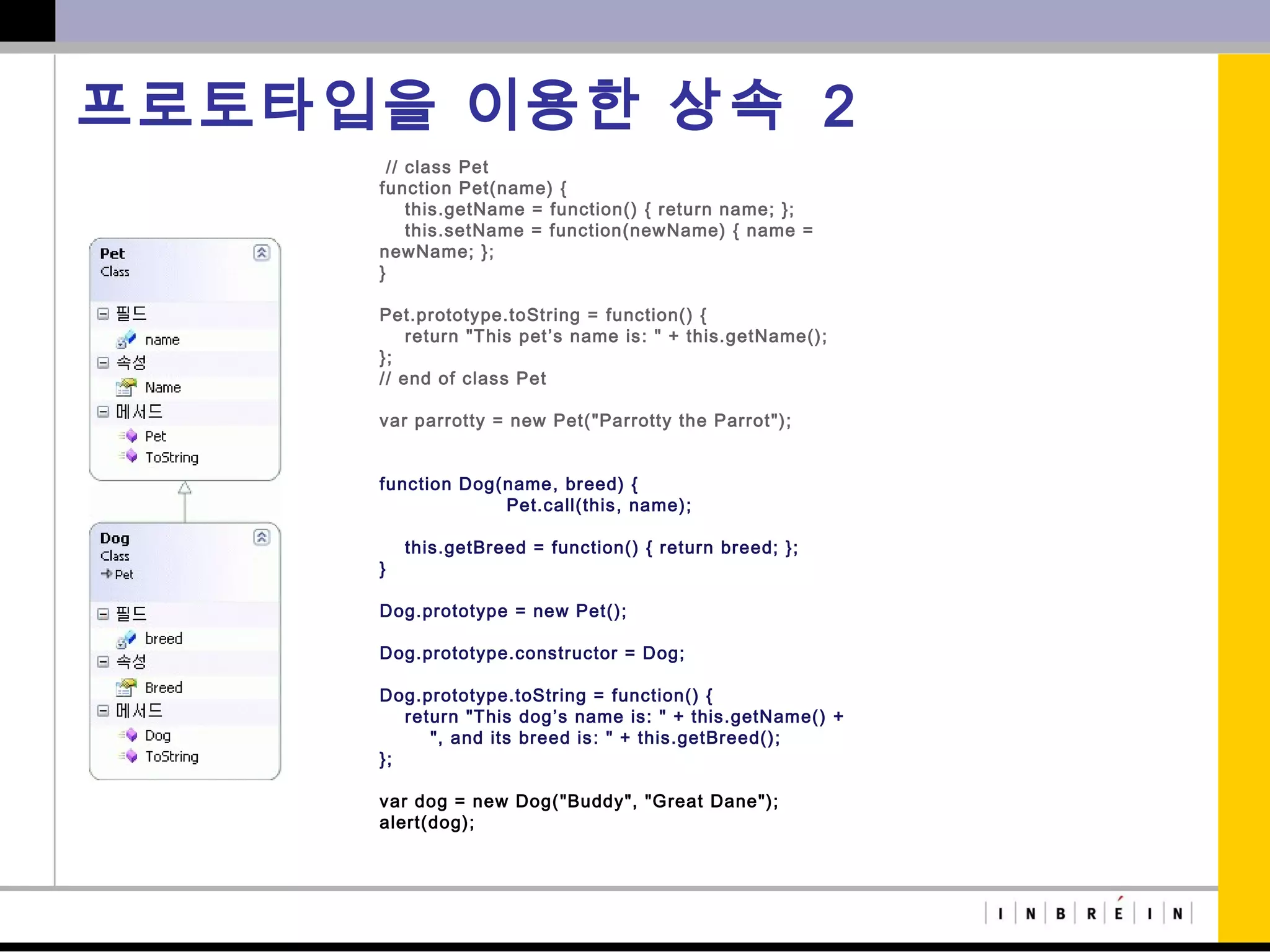Click 'Dog.prototype.toString = function() {' line
Screen dimensions: 1270x952
(546, 695)
